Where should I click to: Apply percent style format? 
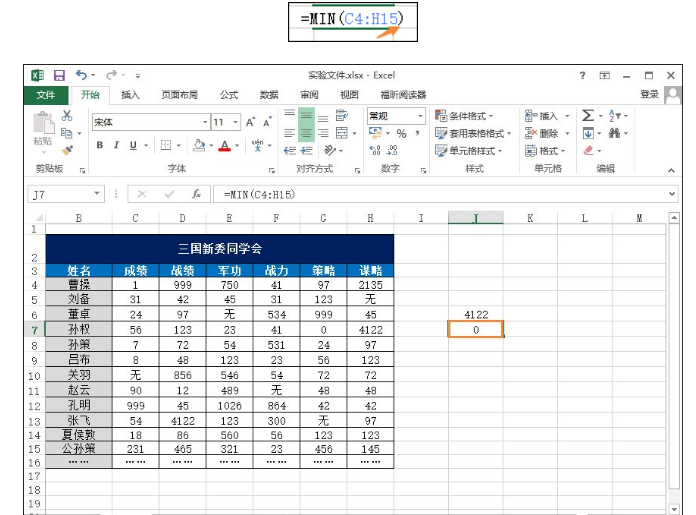(x=401, y=133)
